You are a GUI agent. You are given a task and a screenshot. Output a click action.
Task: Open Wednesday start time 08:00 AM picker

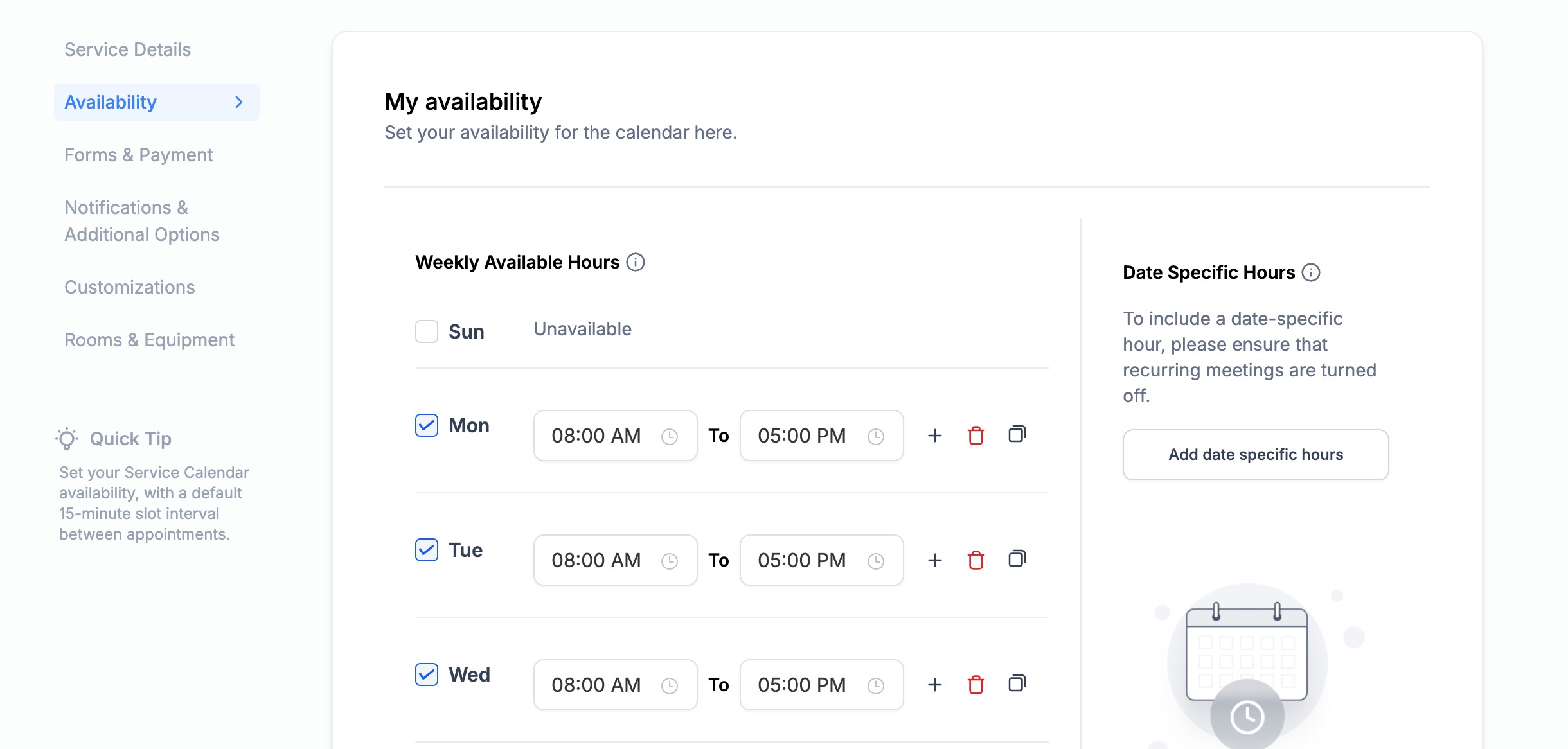tap(614, 685)
